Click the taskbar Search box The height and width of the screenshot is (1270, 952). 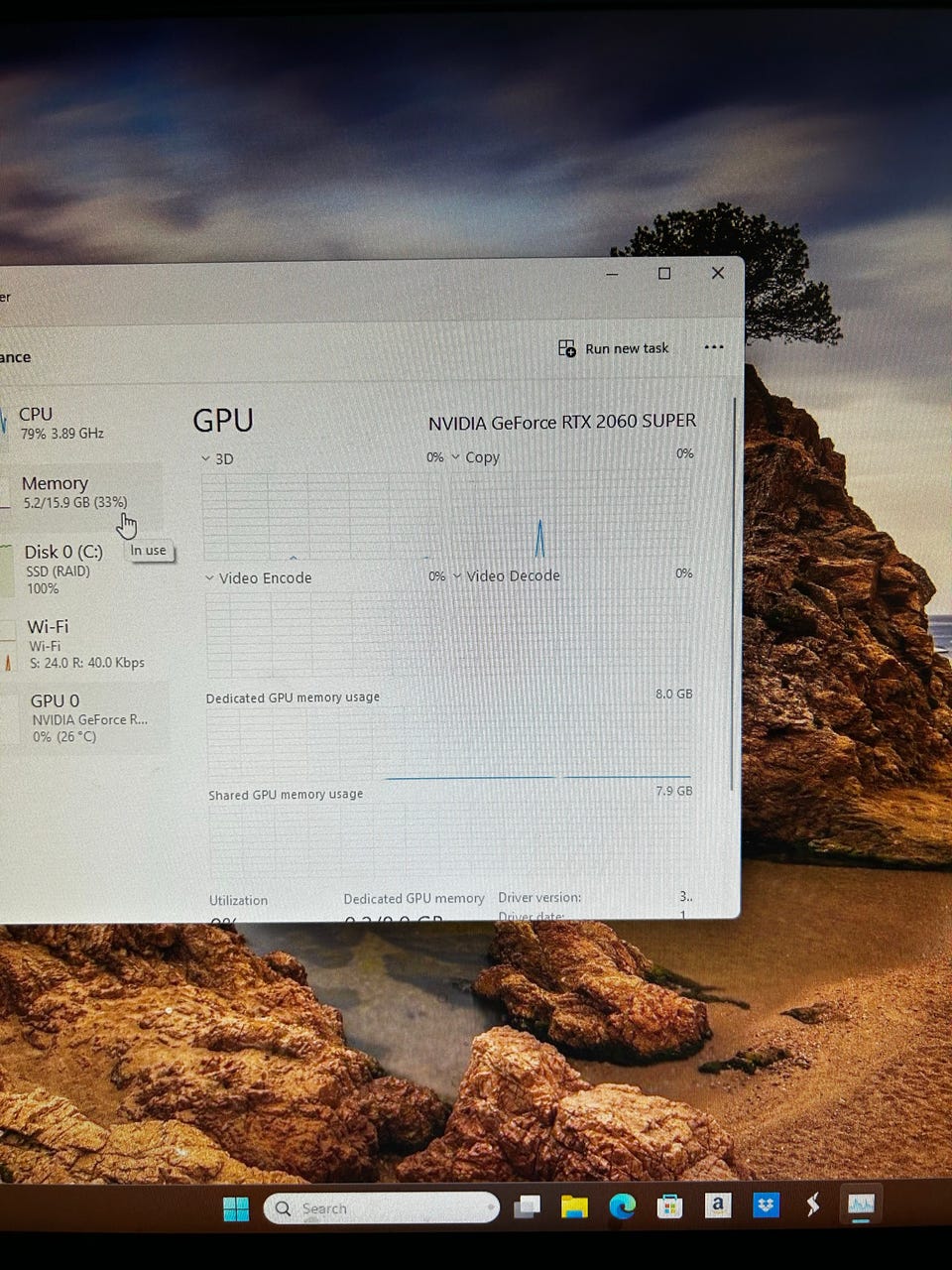coord(381,1207)
